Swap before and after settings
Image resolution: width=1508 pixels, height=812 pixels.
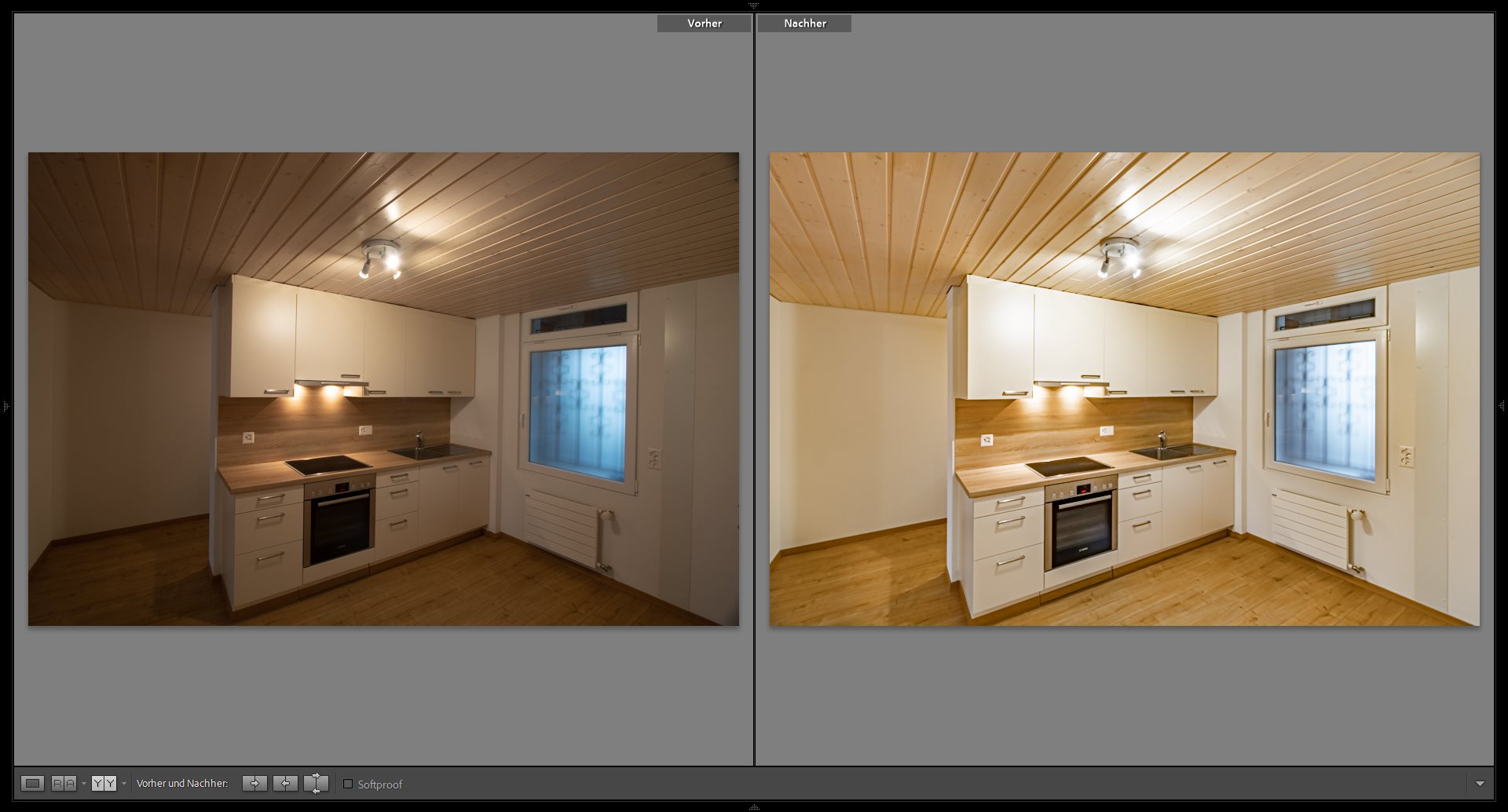point(316,783)
